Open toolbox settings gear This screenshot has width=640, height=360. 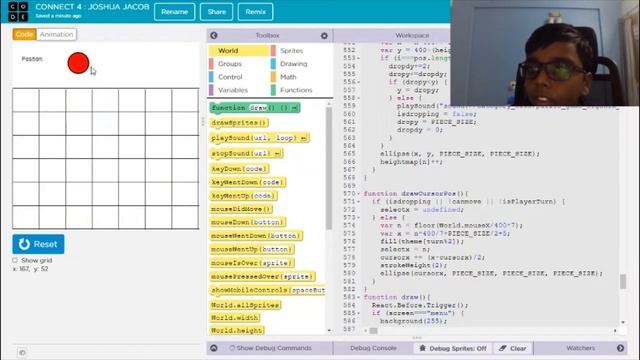point(324,36)
